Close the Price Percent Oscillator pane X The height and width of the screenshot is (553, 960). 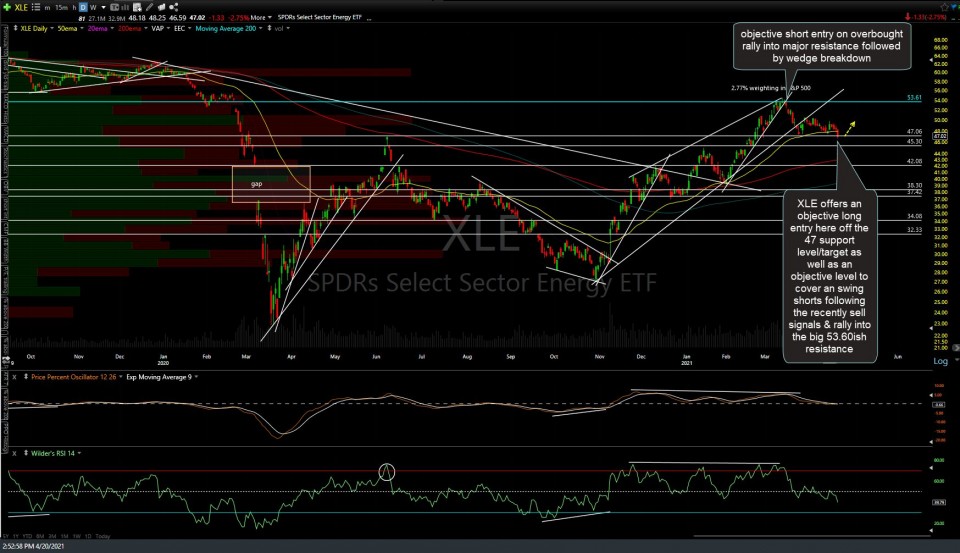click(x=14, y=377)
